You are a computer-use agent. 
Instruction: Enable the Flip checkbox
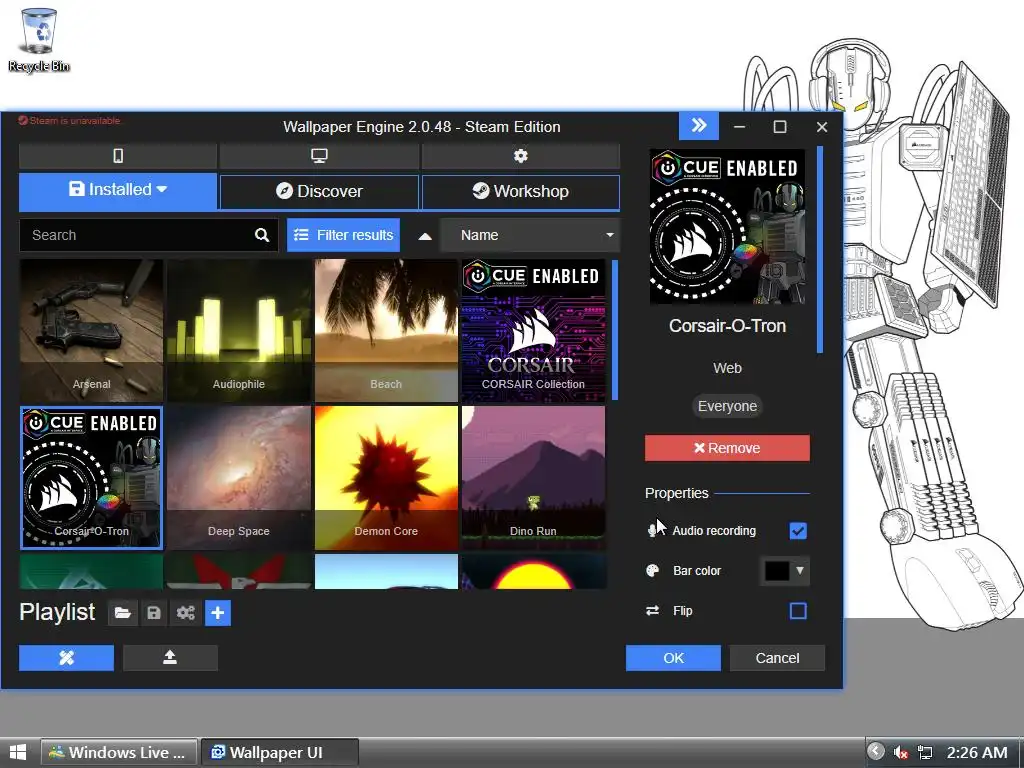[798, 611]
